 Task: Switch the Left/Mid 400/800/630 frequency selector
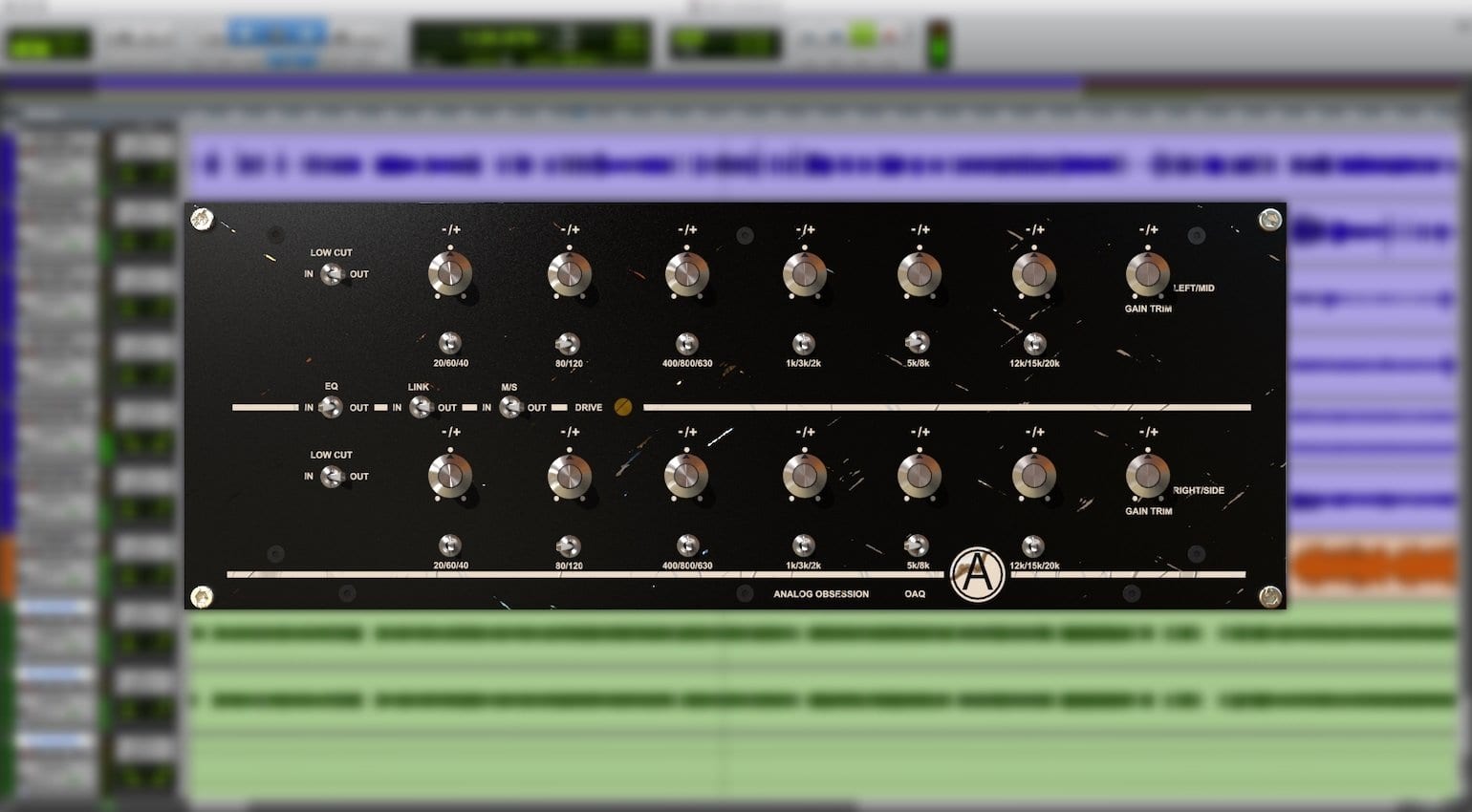coord(686,343)
